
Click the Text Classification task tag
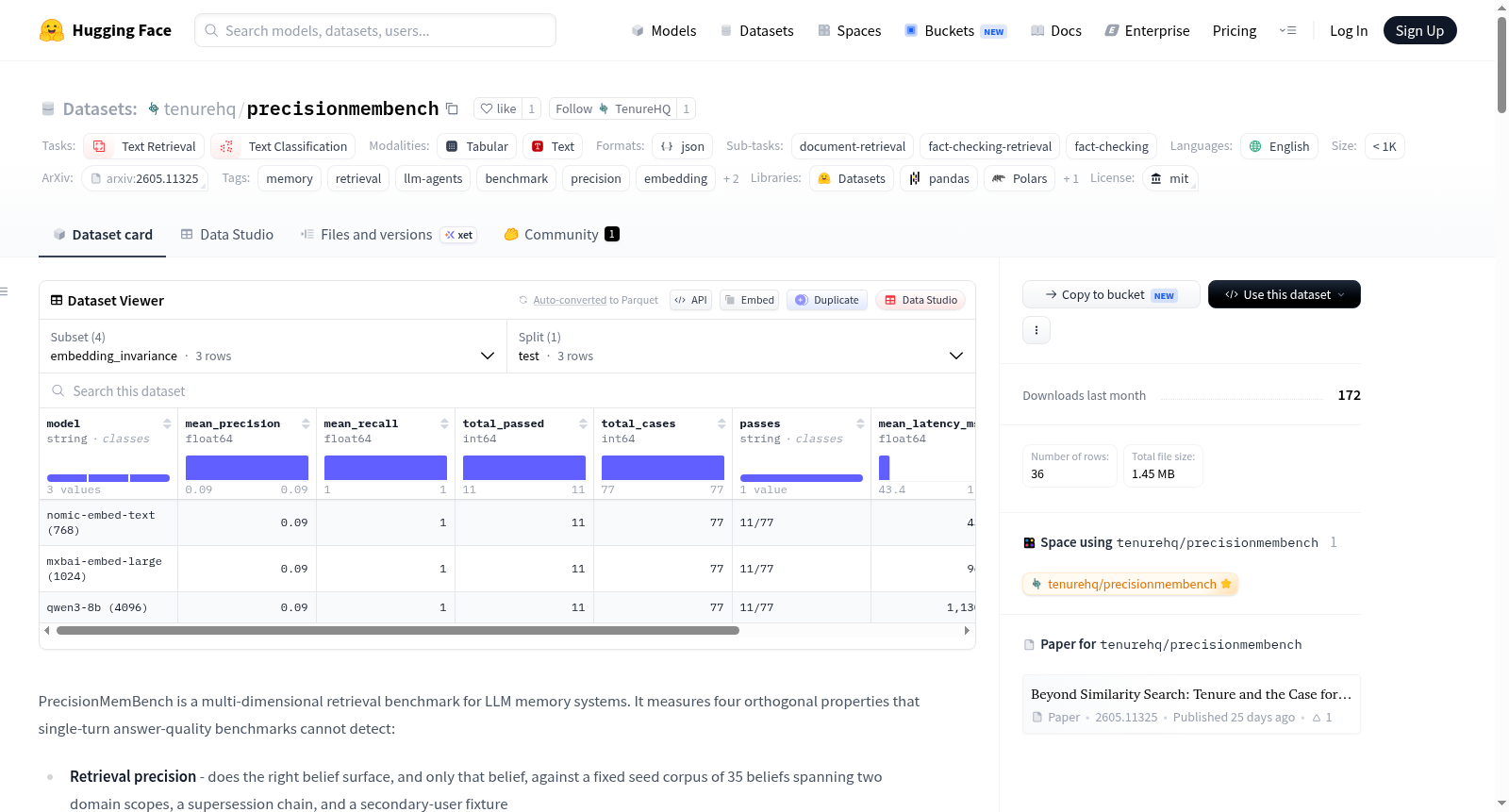tap(283, 146)
